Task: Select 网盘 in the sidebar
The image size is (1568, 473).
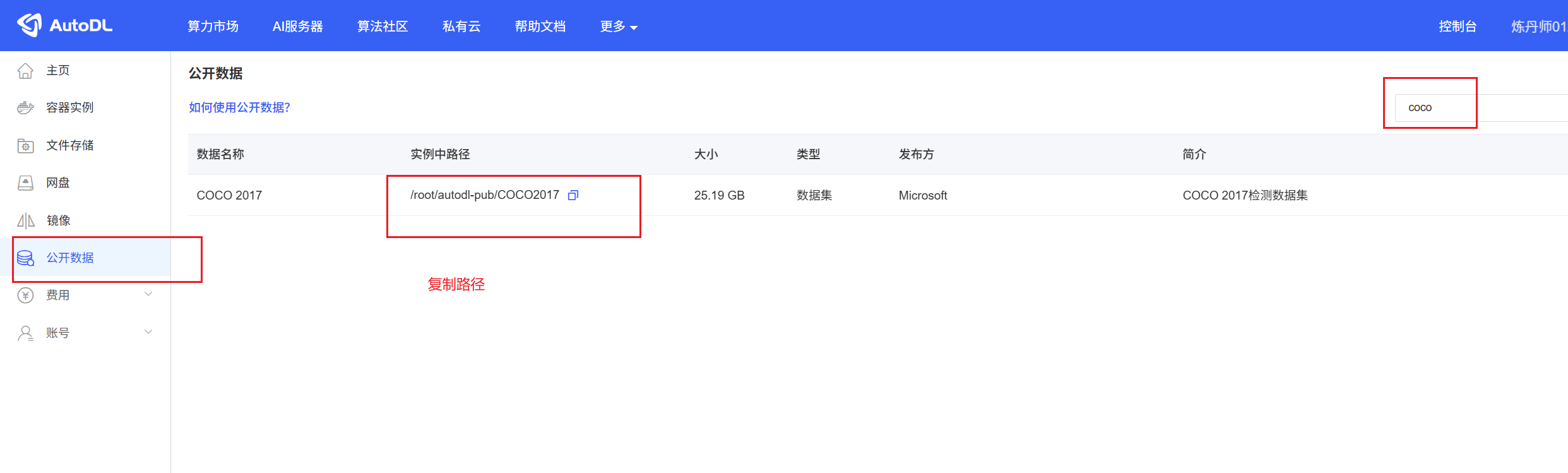Action: tap(58, 183)
